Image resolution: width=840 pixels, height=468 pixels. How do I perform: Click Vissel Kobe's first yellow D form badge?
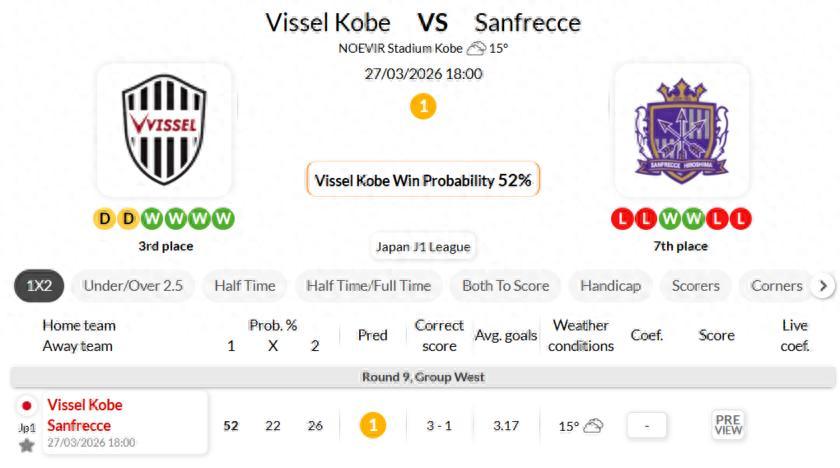(x=105, y=217)
